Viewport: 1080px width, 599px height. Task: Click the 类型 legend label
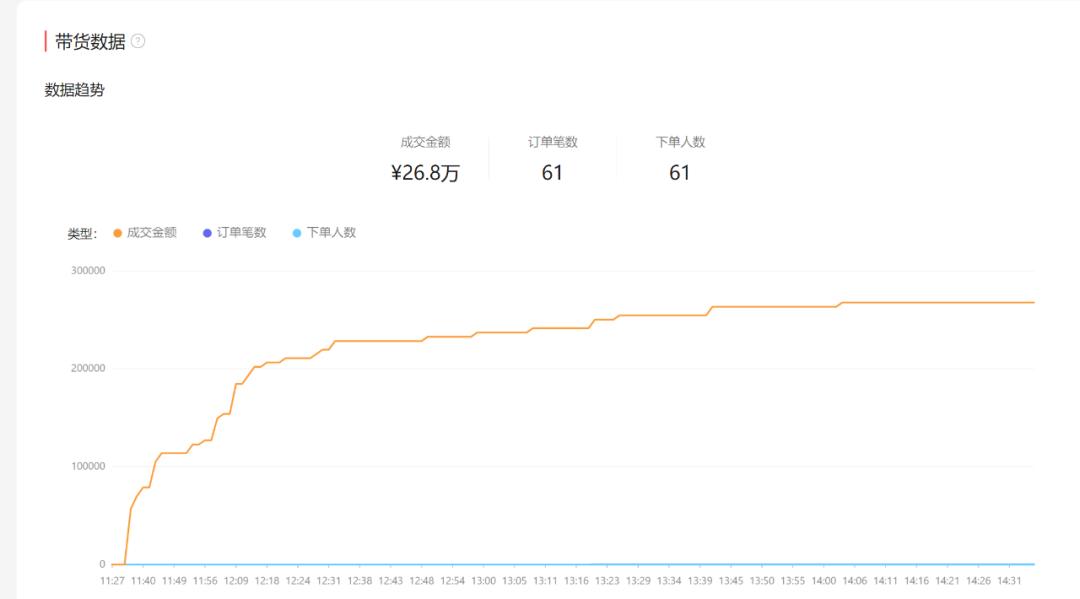79,232
